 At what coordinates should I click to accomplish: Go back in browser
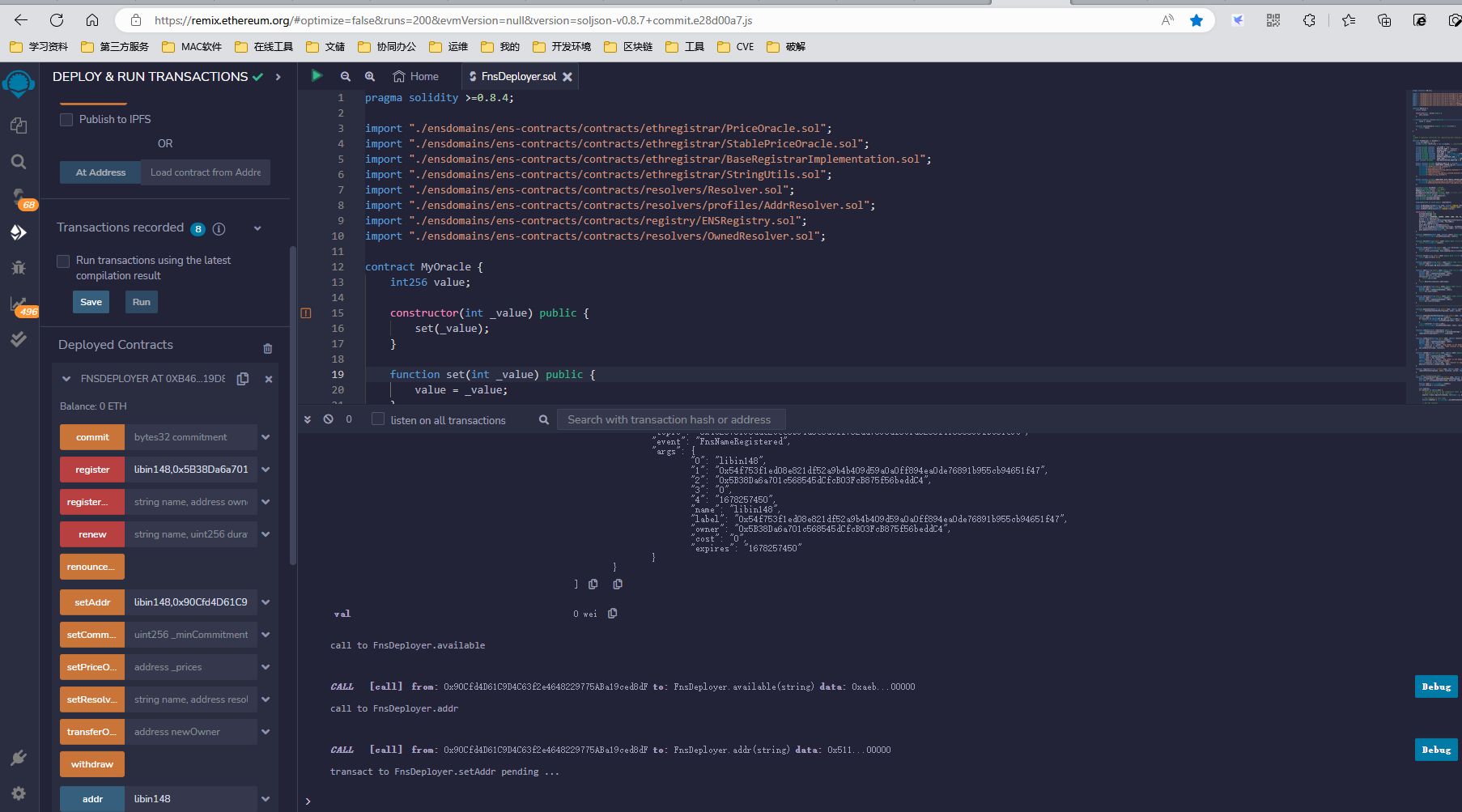pyautogui.click(x=21, y=20)
